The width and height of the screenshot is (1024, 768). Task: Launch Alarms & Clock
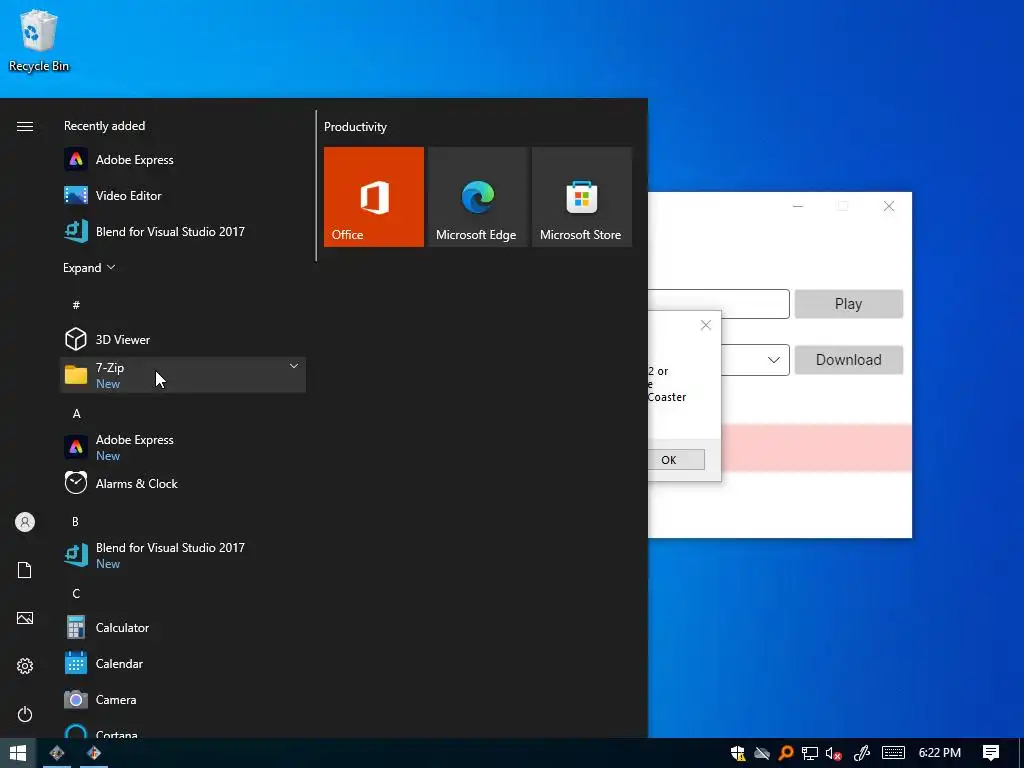coord(183,483)
